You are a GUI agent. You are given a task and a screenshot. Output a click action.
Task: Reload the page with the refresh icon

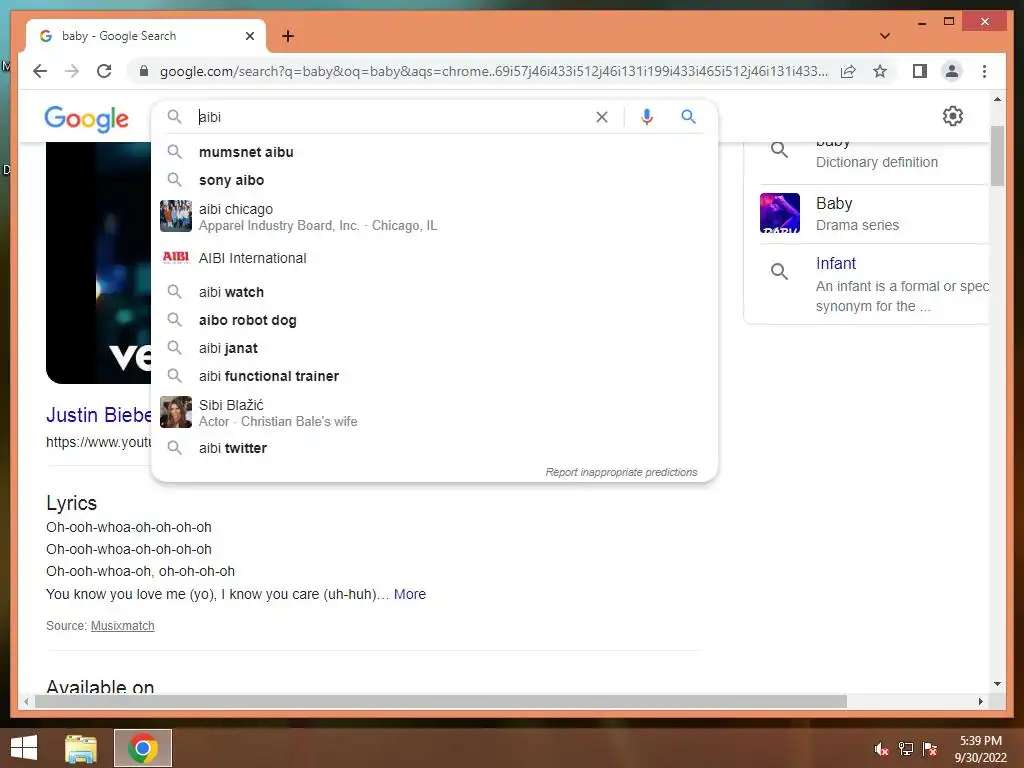point(104,71)
